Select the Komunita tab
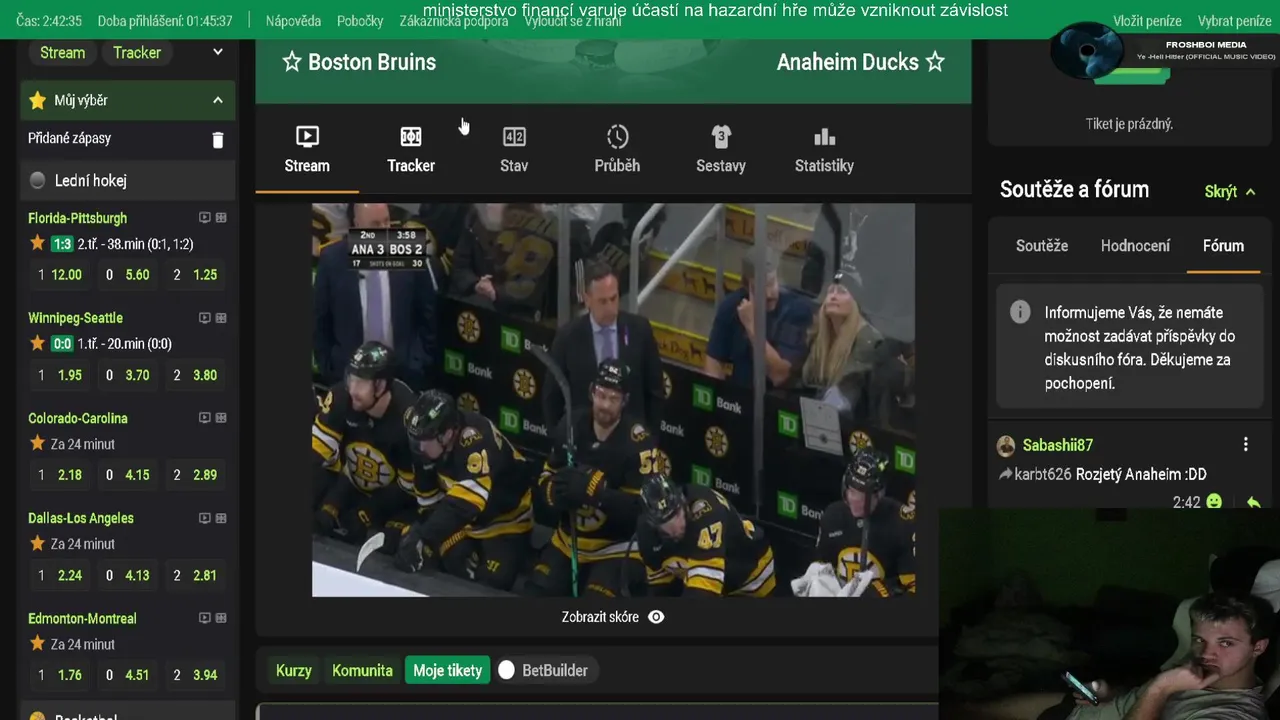 pos(362,670)
